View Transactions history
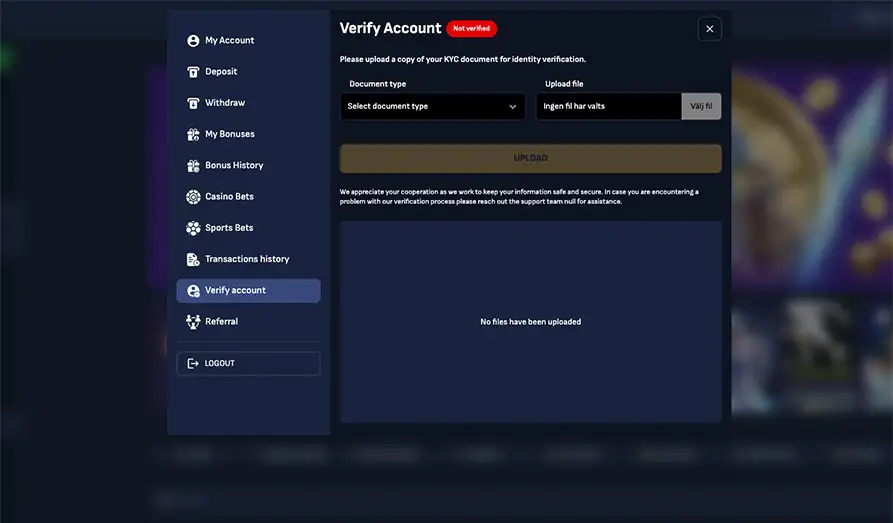893x523 pixels. coord(248,259)
